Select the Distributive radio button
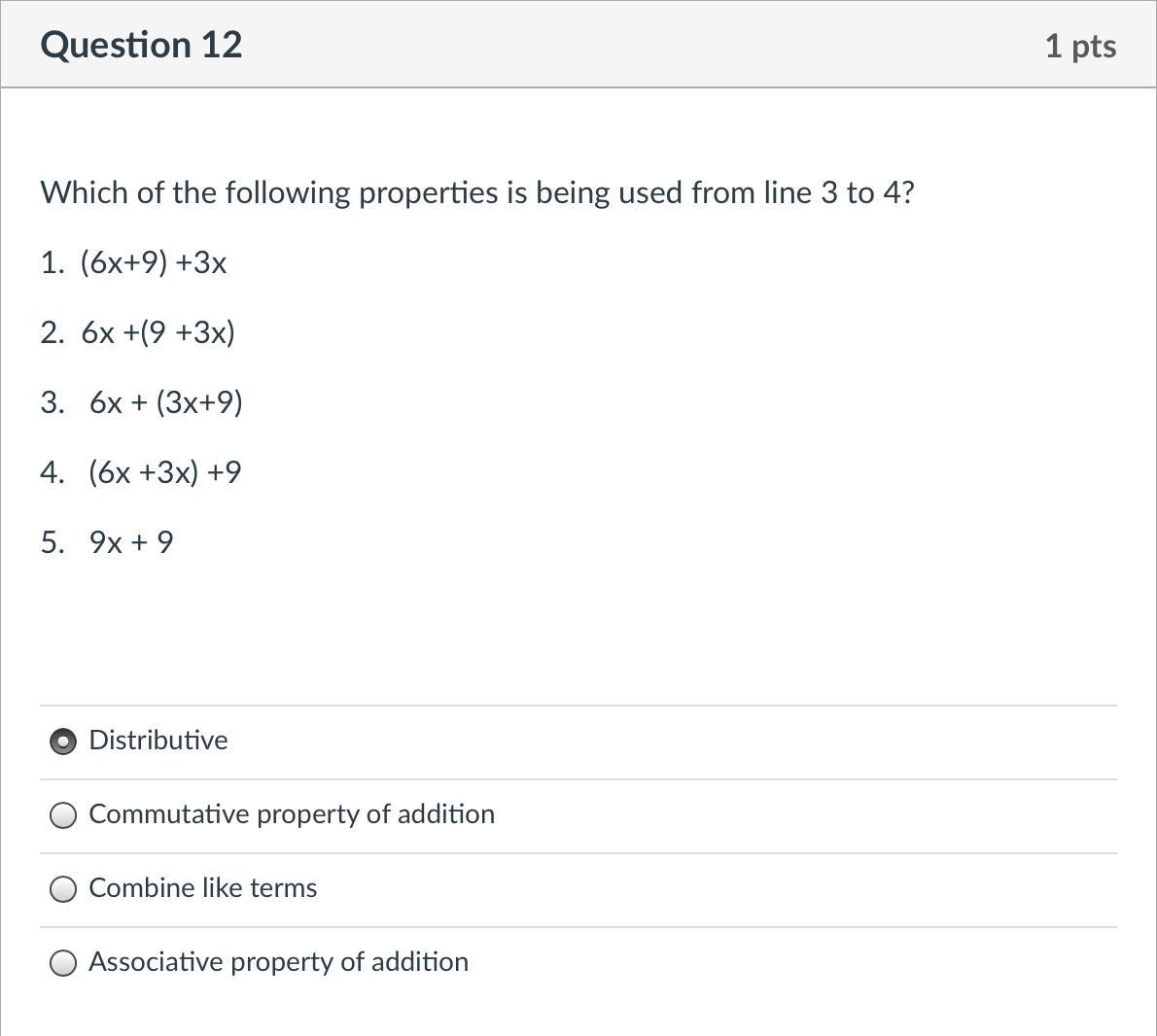This screenshot has width=1157, height=1036. 63,742
